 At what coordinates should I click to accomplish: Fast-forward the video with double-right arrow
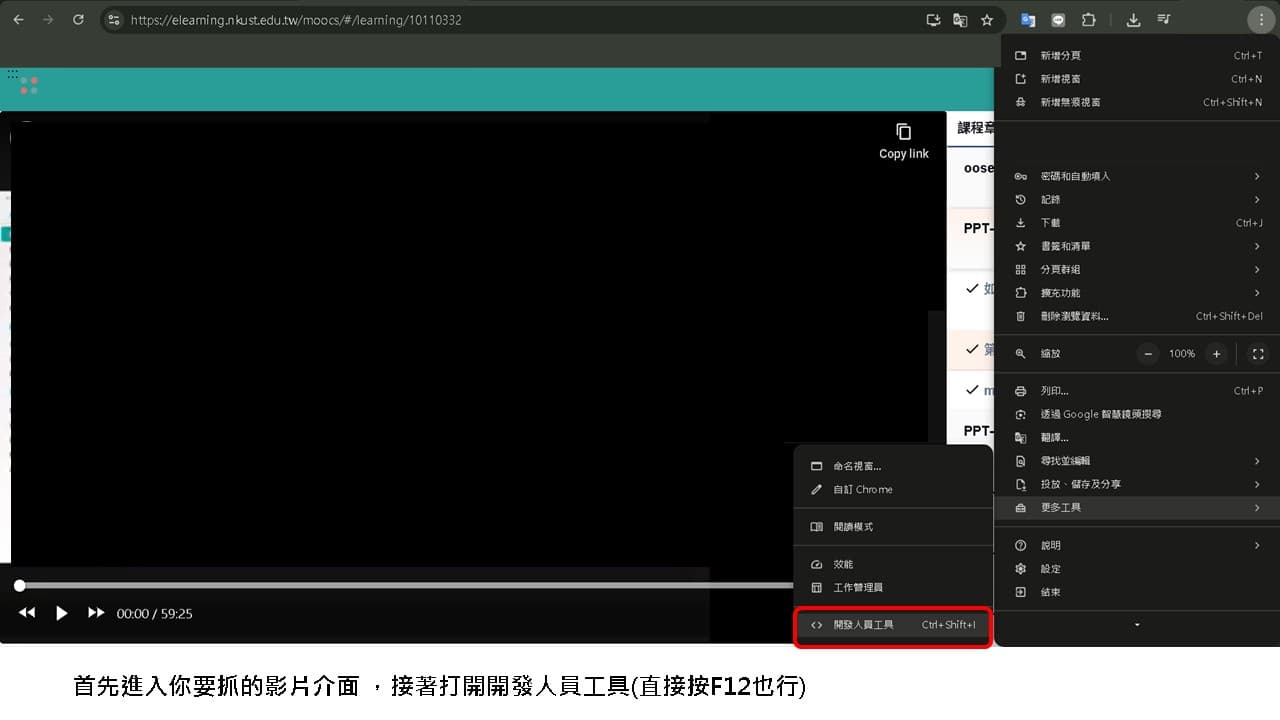(x=96, y=613)
